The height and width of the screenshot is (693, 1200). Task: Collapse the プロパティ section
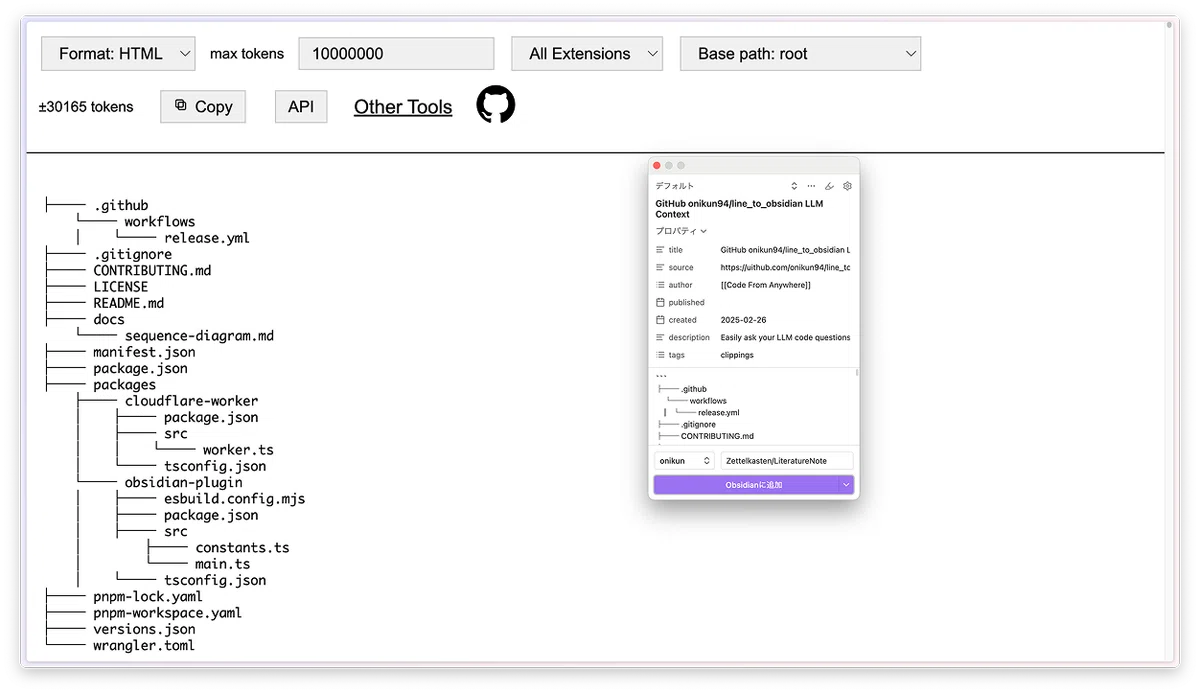pyautogui.click(x=681, y=231)
